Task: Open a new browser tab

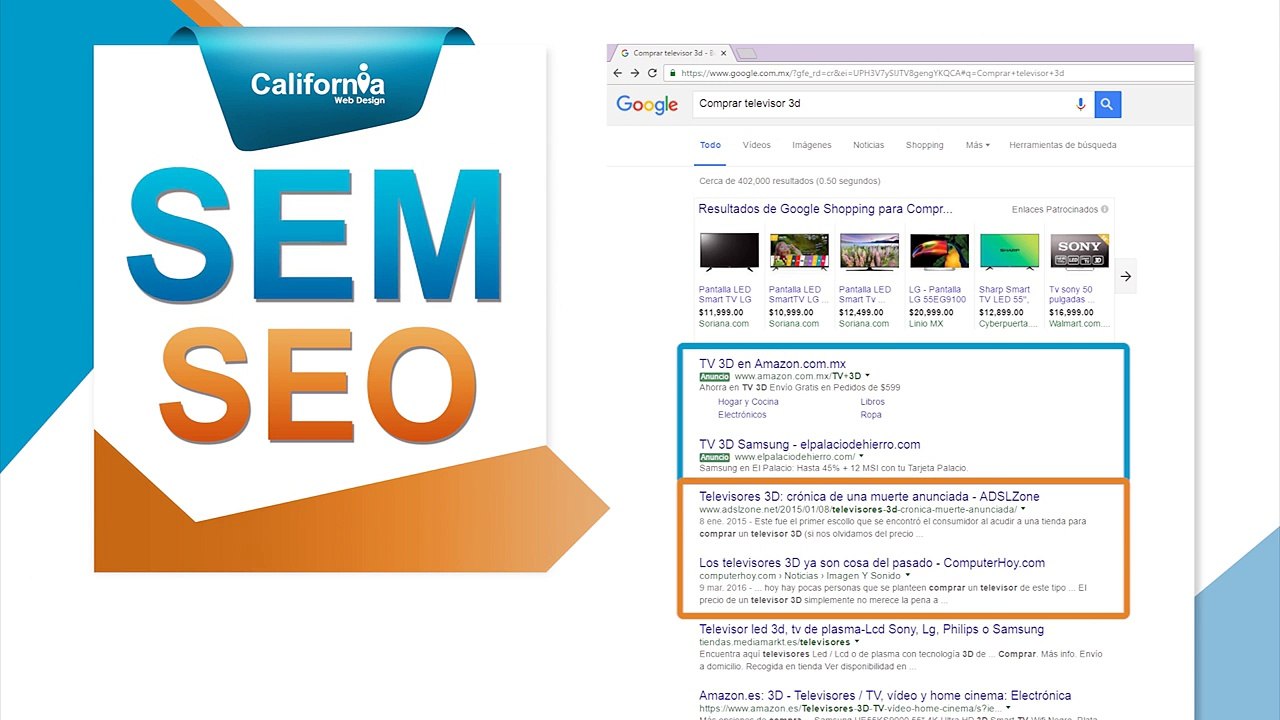Action: pos(746,53)
